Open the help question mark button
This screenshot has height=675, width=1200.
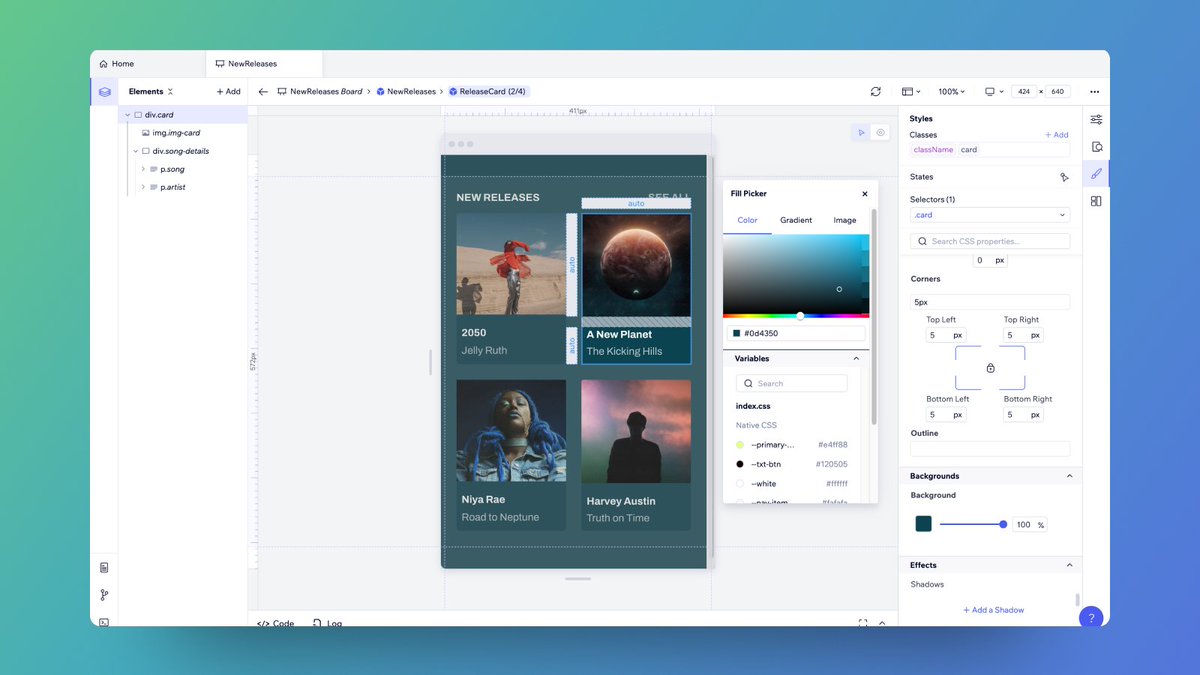tap(1091, 618)
